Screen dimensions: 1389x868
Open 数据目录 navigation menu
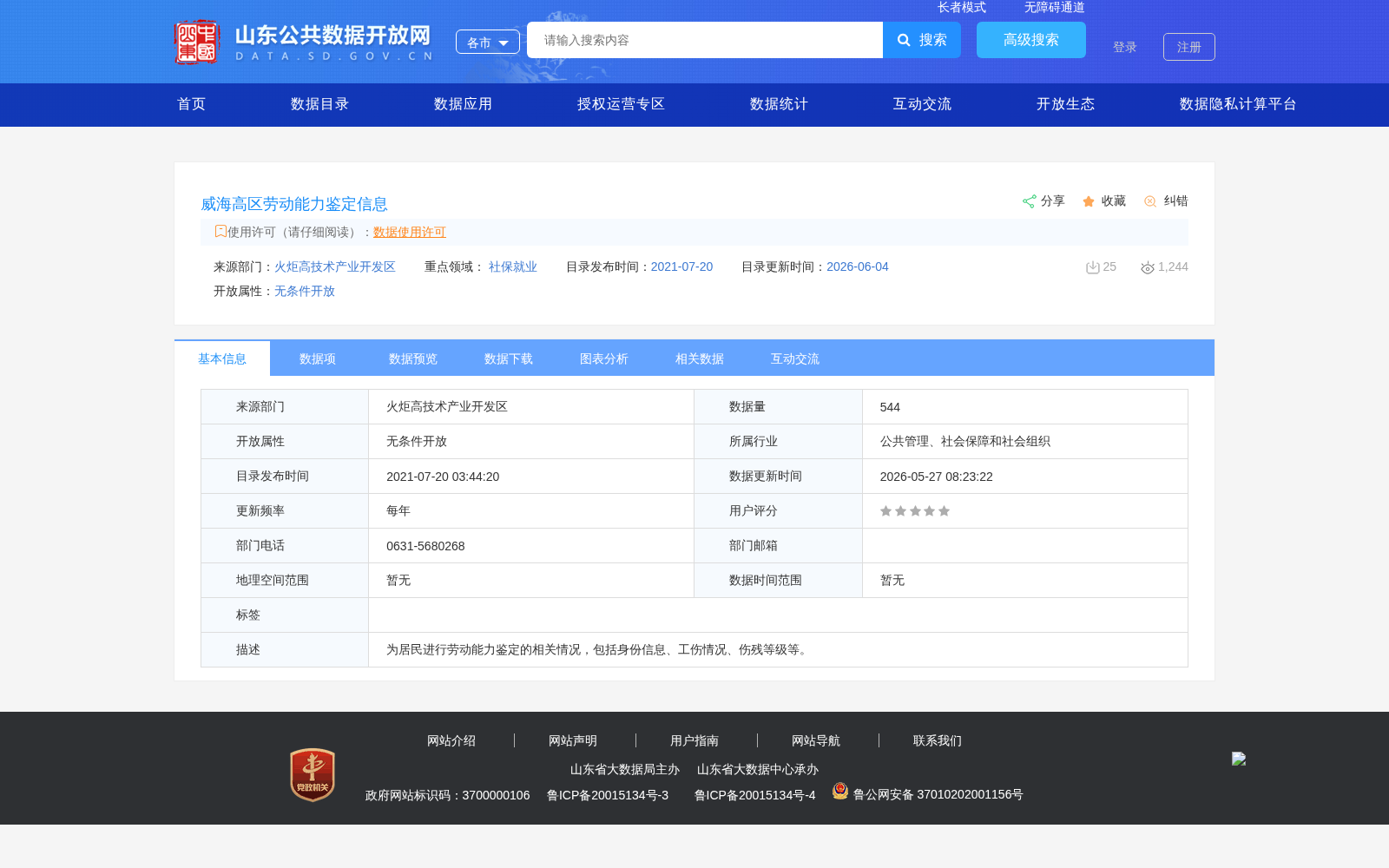pyautogui.click(x=320, y=104)
